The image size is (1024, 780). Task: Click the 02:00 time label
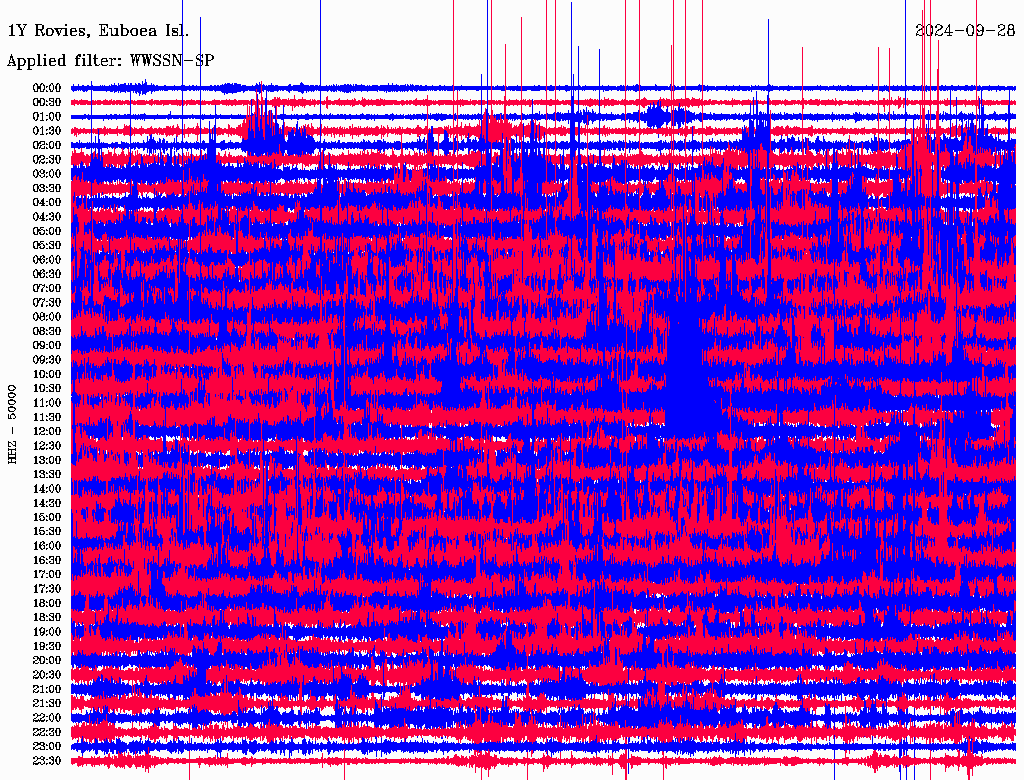47,145
